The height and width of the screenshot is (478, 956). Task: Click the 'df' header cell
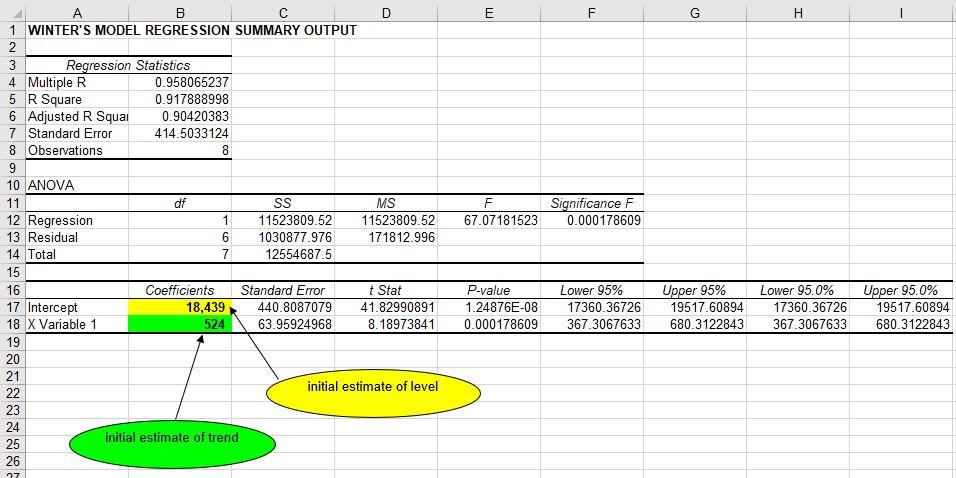pyautogui.click(x=180, y=203)
